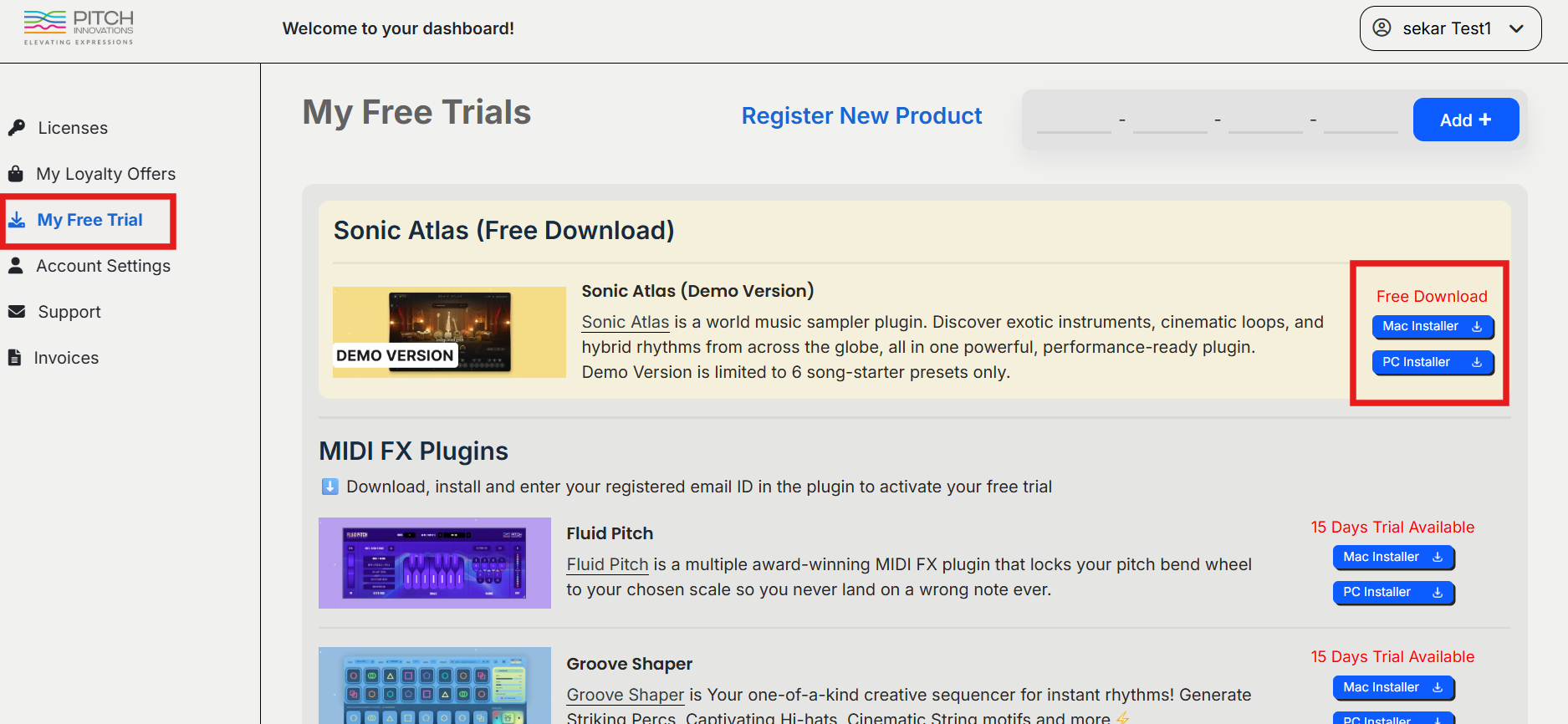Click the Pitch Innovations logo
This screenshot has width=1568, height=724.
(79, 28)
